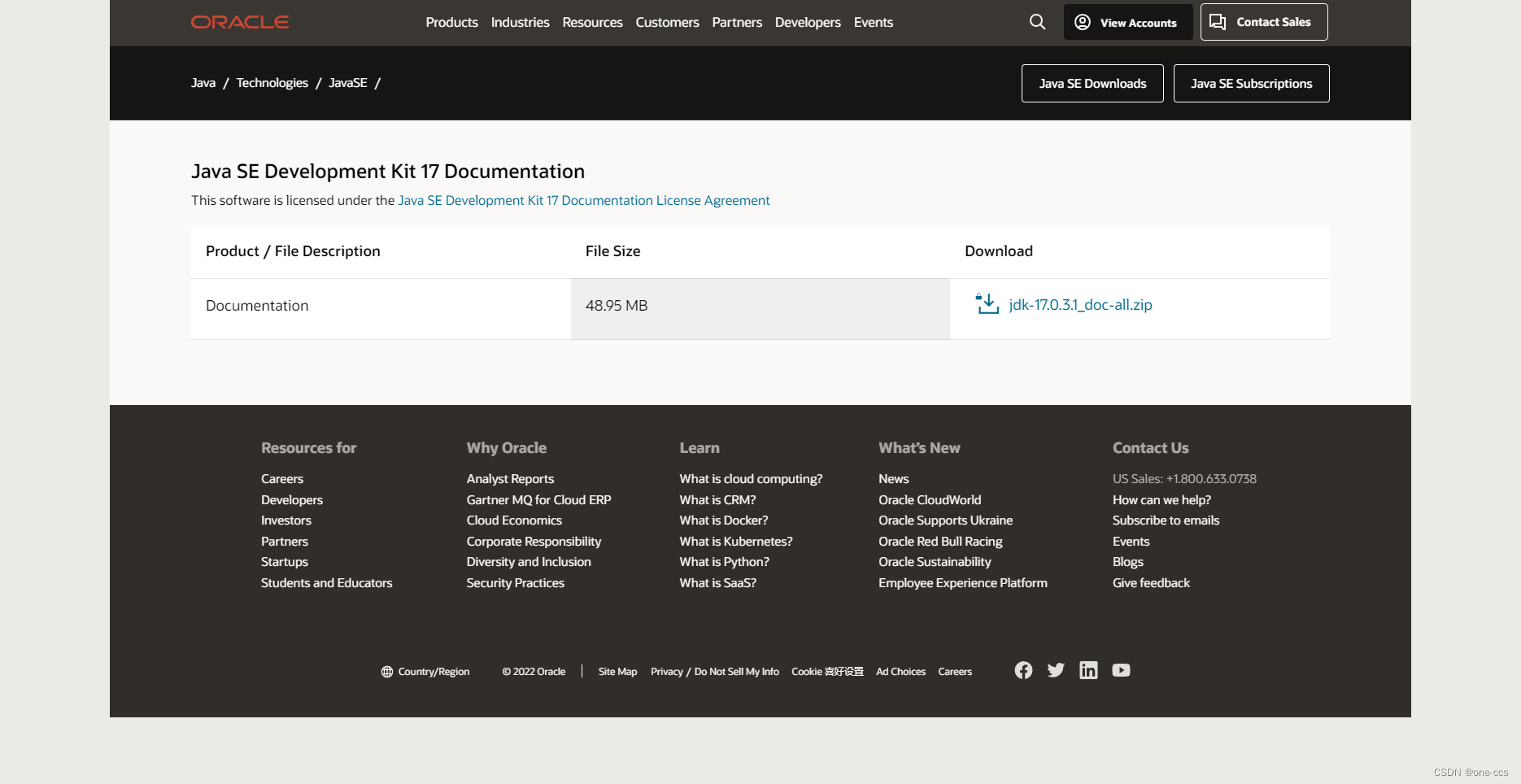The image size is (1521, 784).
Task: Open Partners under Resources for
Action: tap(285, 541)
